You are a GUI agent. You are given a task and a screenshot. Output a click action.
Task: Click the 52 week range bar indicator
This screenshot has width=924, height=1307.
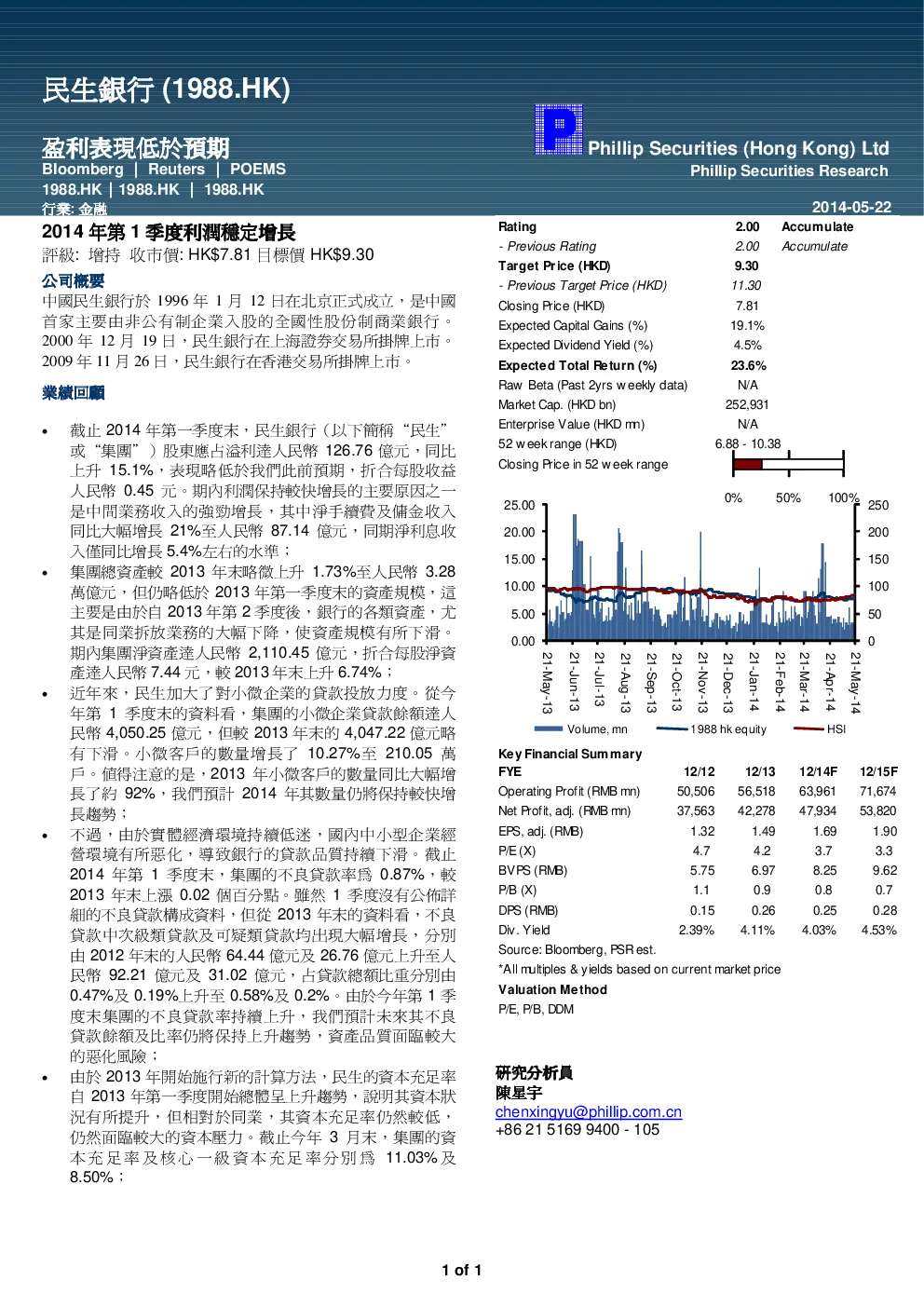coord(788,463)
